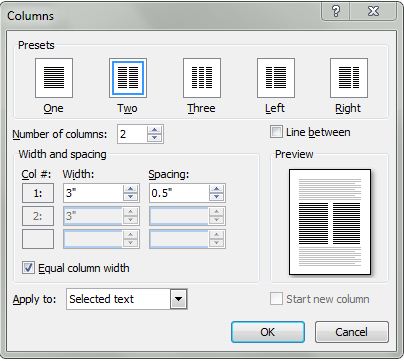Screen dimensions: 404x361
Task: Click the column 1 Width input field
Action: pos(93,193)
